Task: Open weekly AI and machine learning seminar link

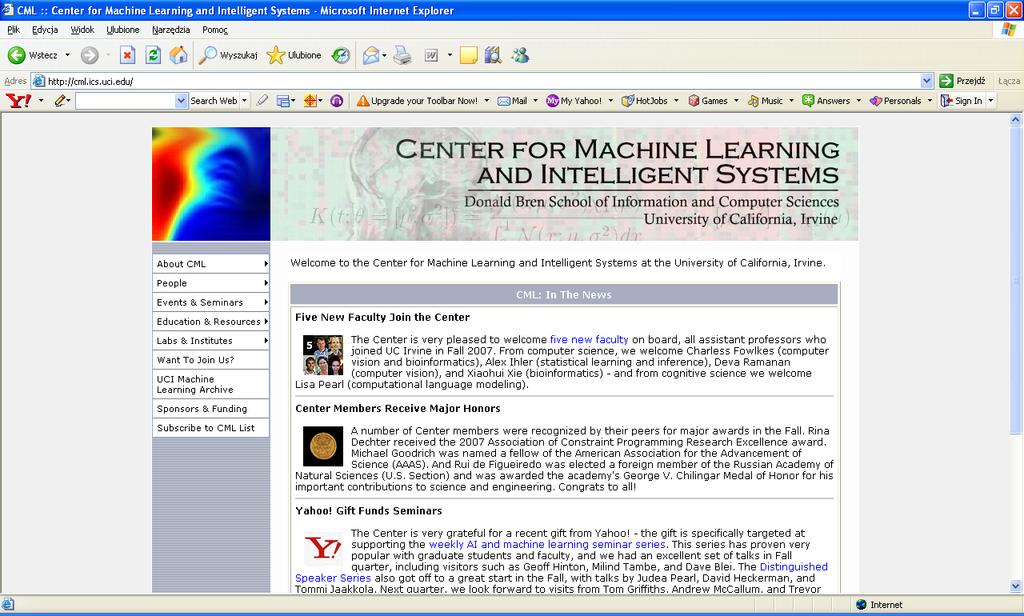Action: [547, 544]
